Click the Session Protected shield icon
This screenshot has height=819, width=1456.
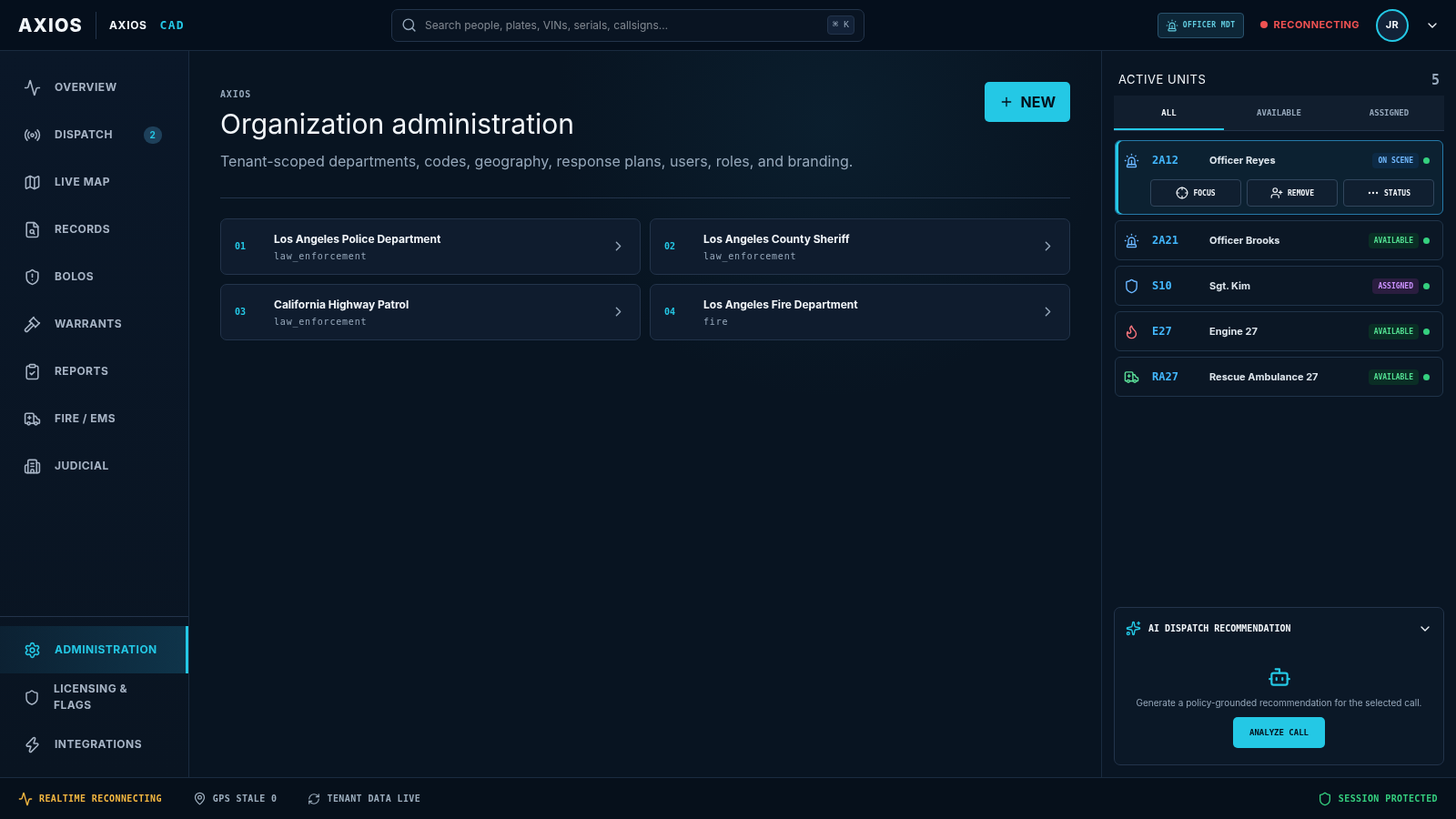pos(1325,799)
